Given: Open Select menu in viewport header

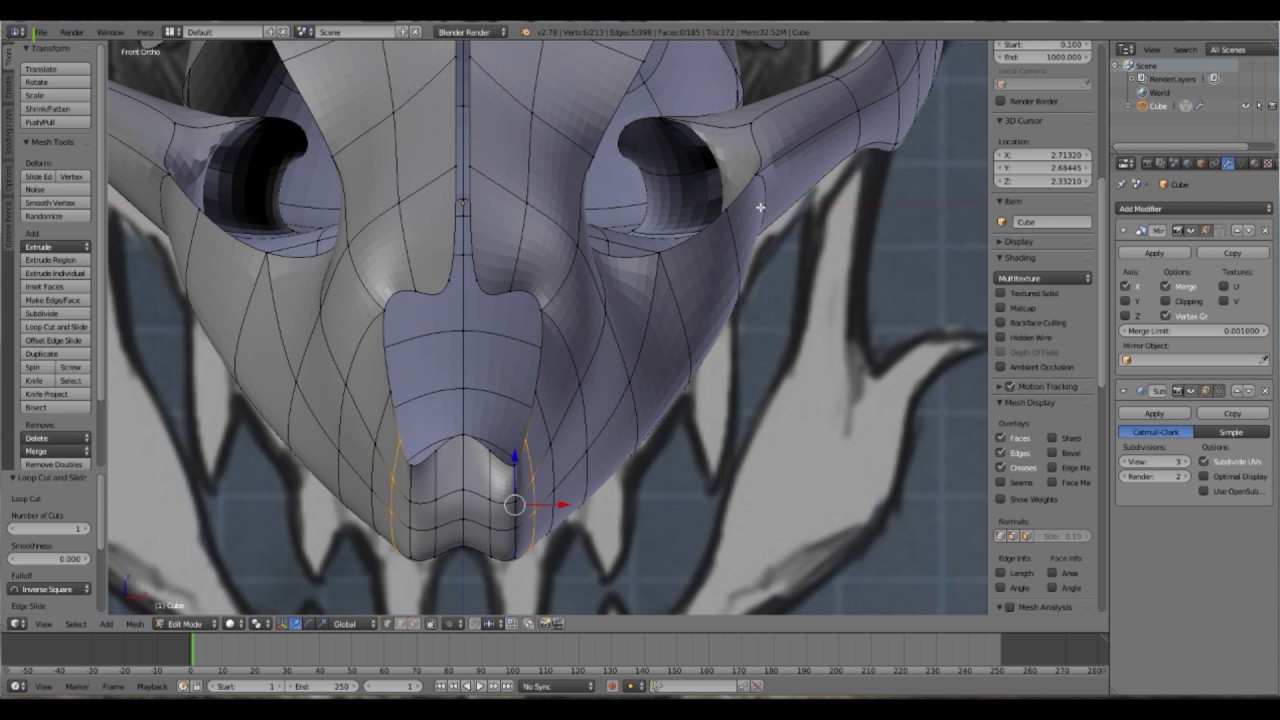Looking at the screenshot, I should pos(76,623).
